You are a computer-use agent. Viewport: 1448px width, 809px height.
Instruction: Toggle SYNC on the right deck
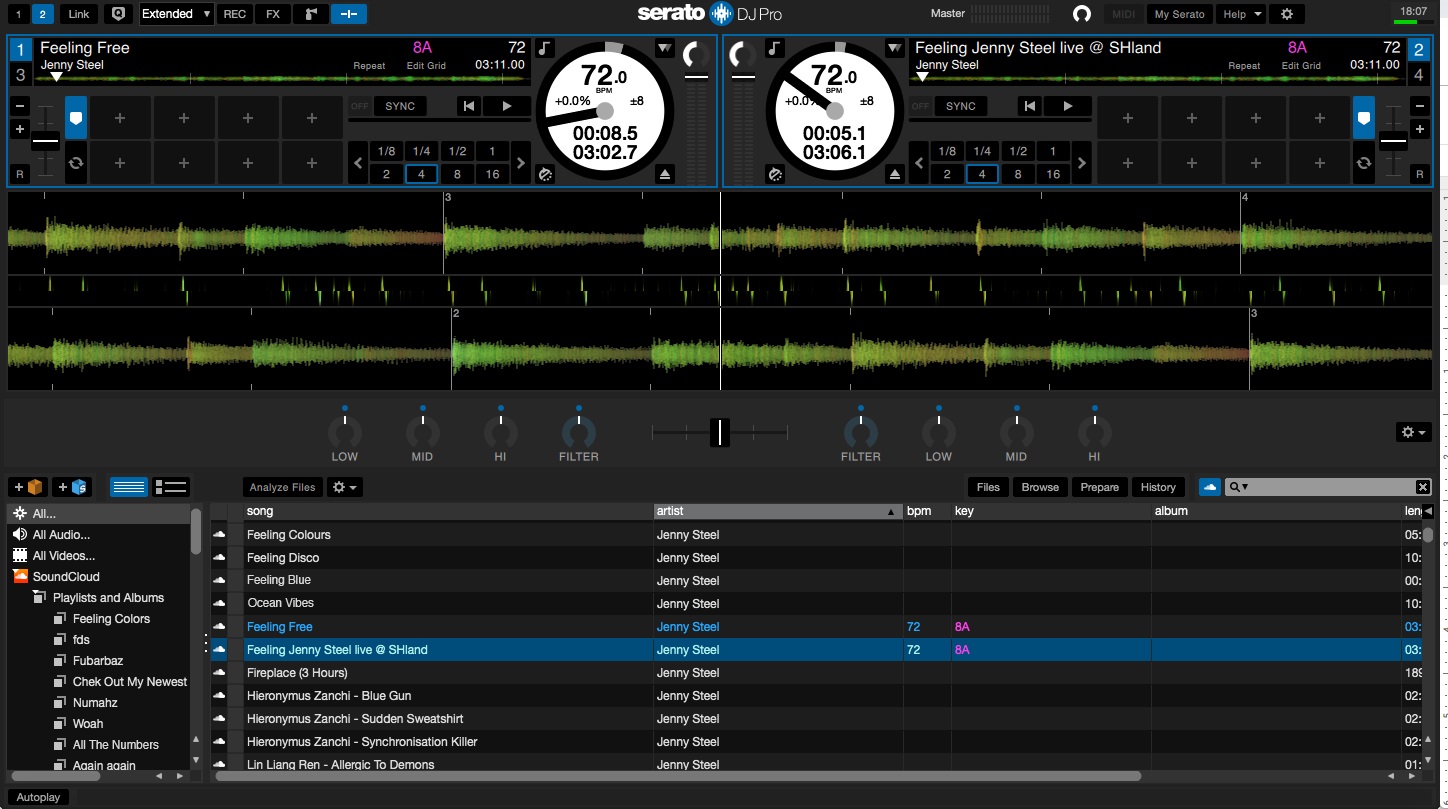(x=960, y=106)
